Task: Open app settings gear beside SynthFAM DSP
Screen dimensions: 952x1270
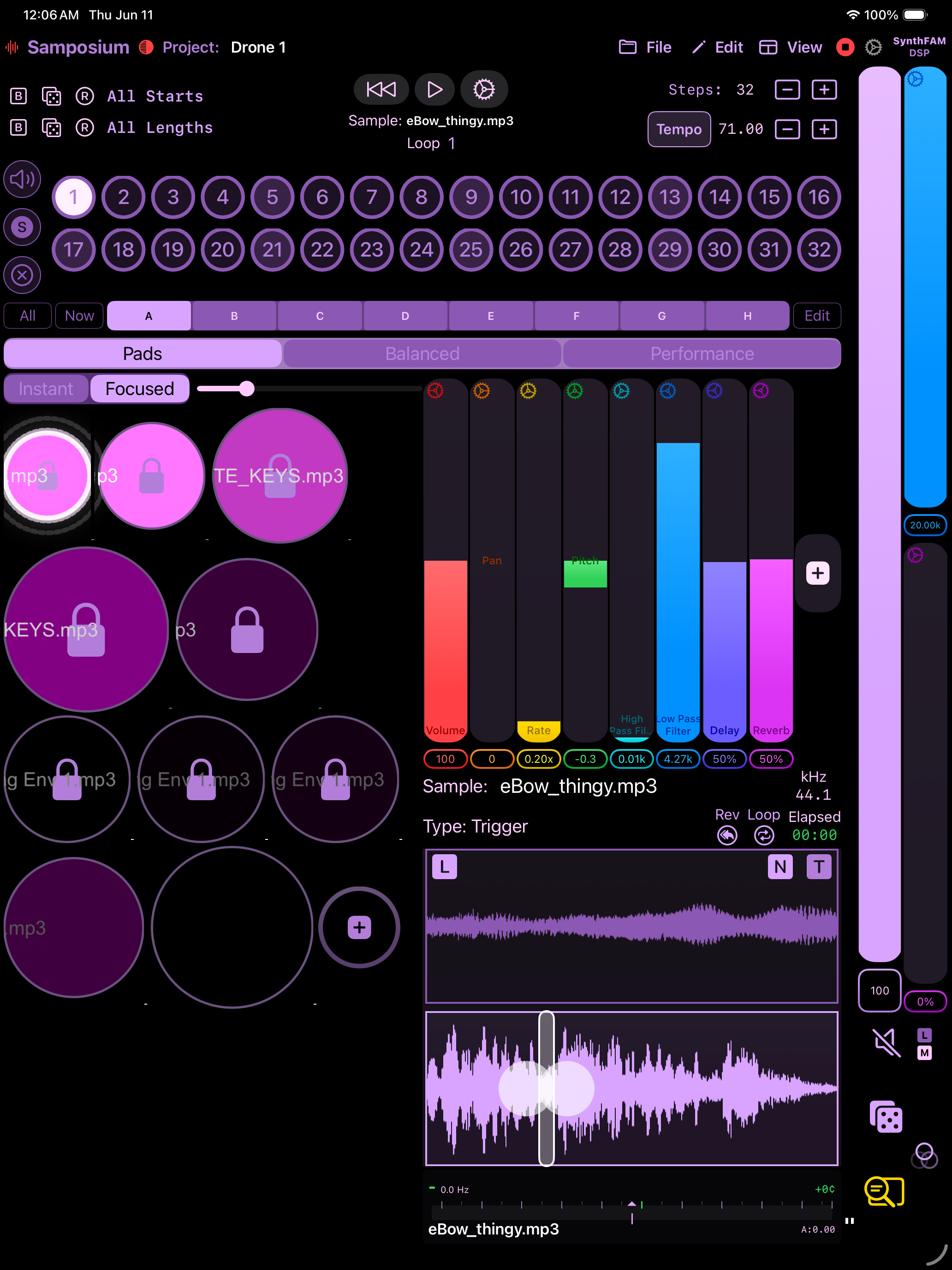Action: (874, 47)
